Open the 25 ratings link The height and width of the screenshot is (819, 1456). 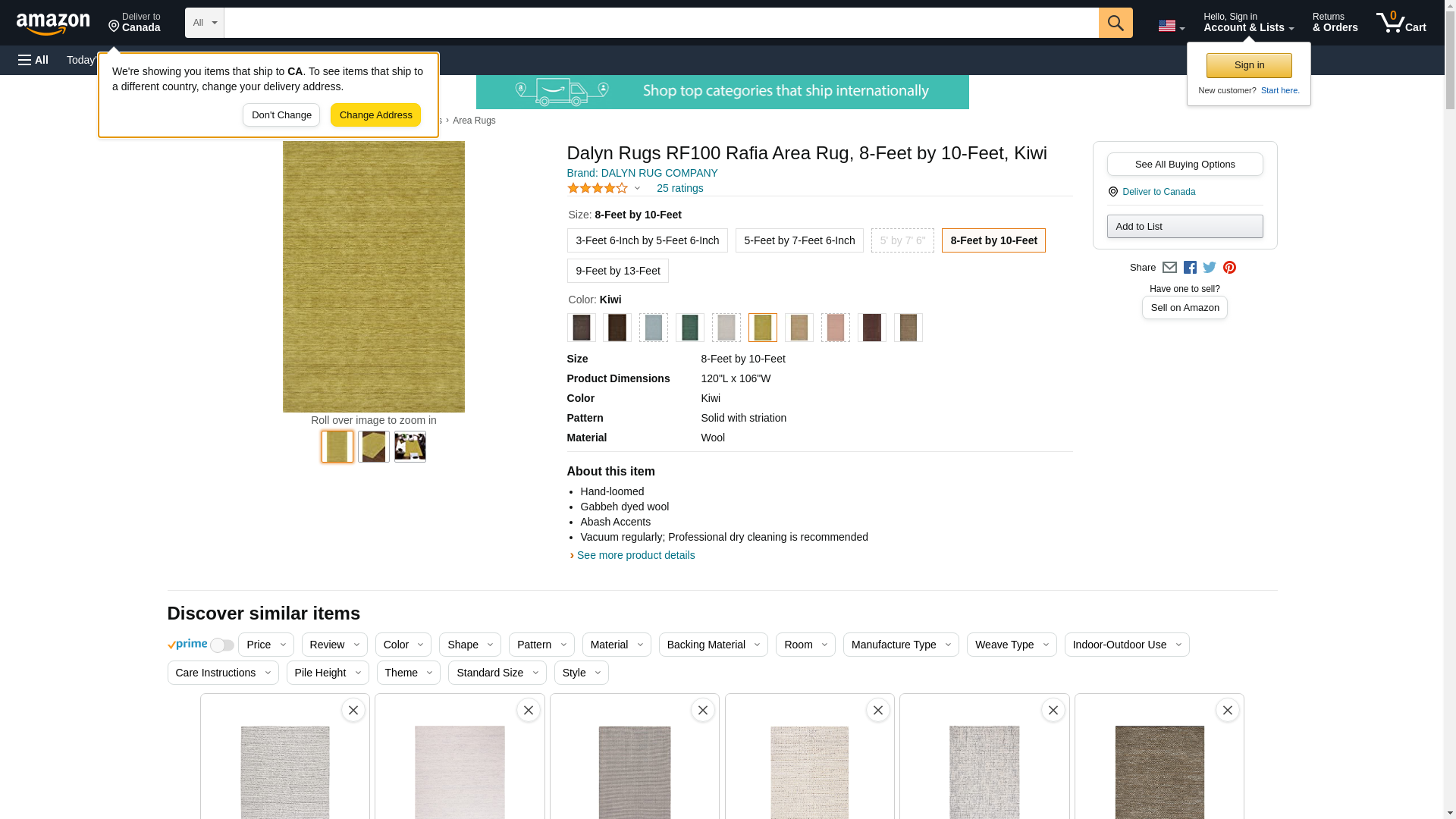point(679,188)
